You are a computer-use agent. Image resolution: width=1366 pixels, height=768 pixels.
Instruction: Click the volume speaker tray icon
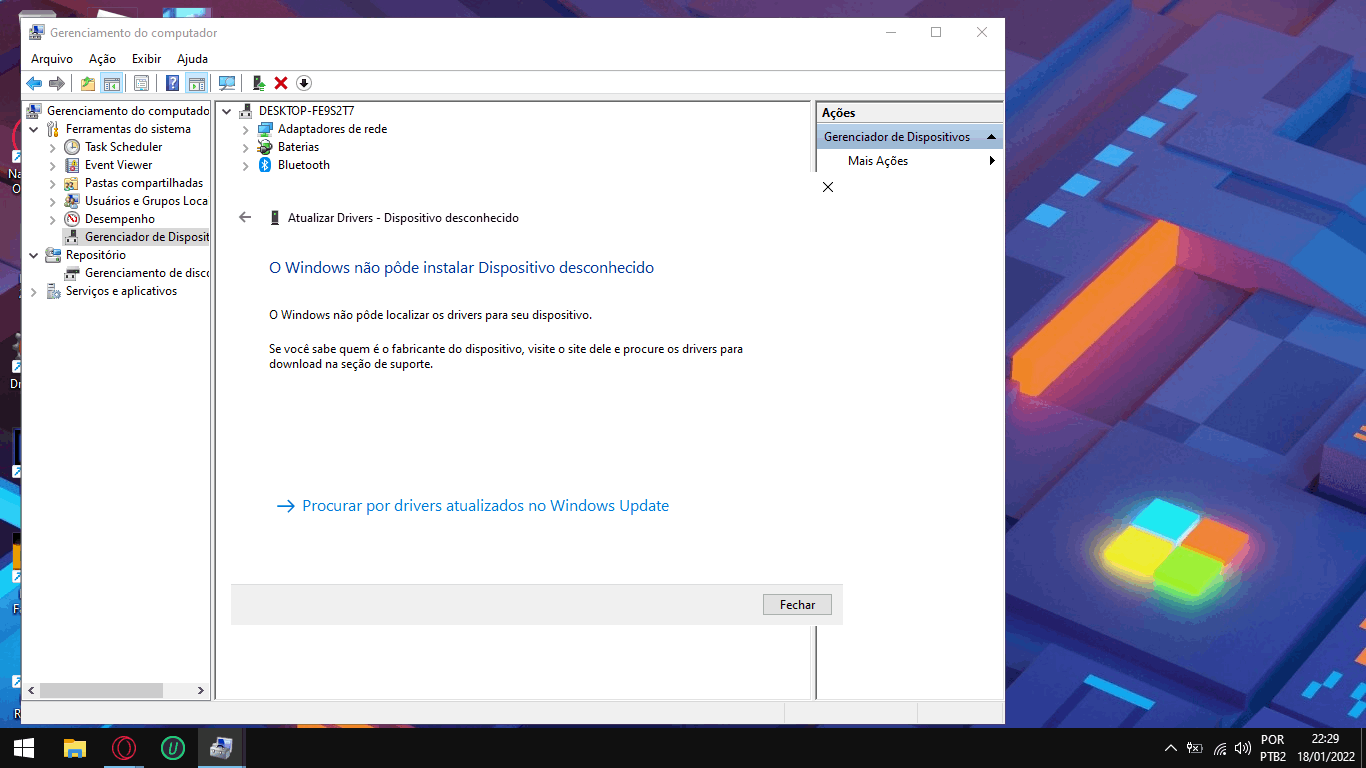tap(1243, 748)
